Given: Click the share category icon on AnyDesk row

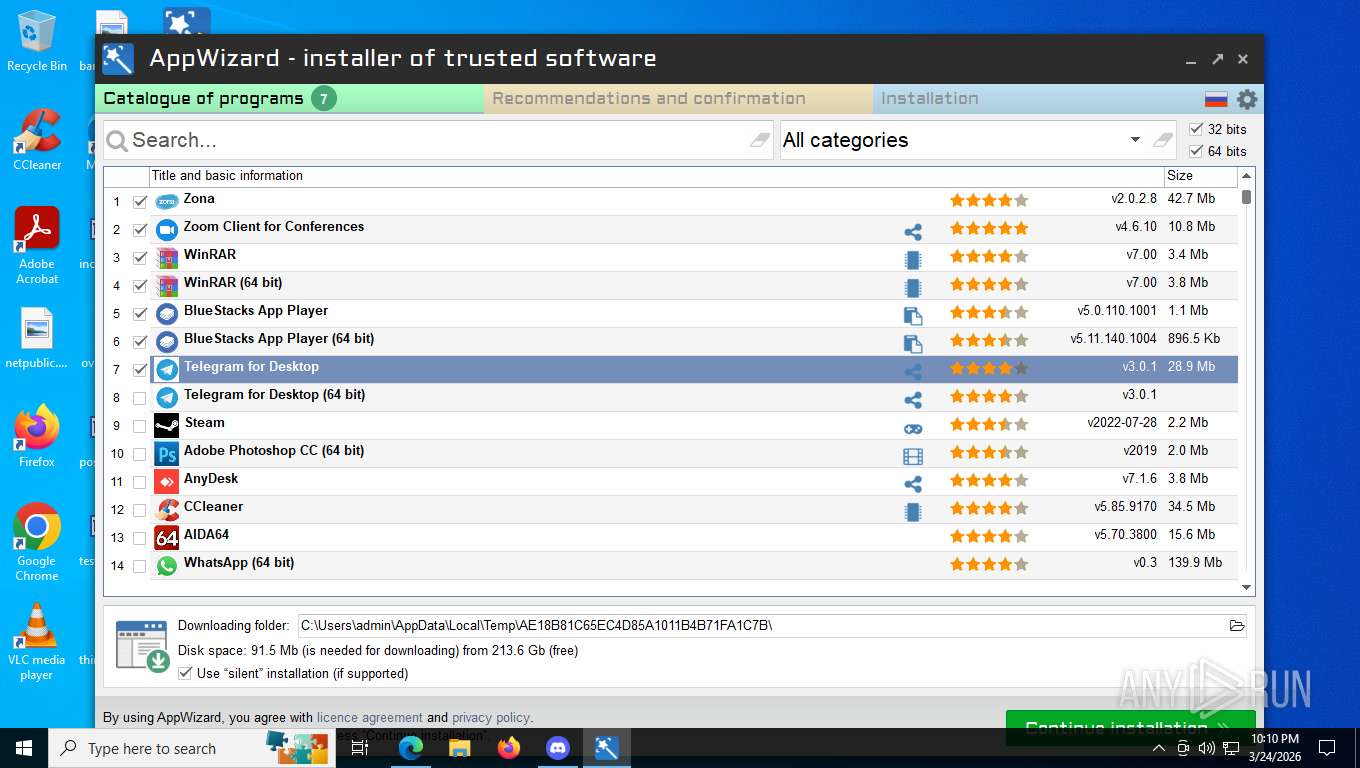Looking at the screenshot, I should point(913,484).
